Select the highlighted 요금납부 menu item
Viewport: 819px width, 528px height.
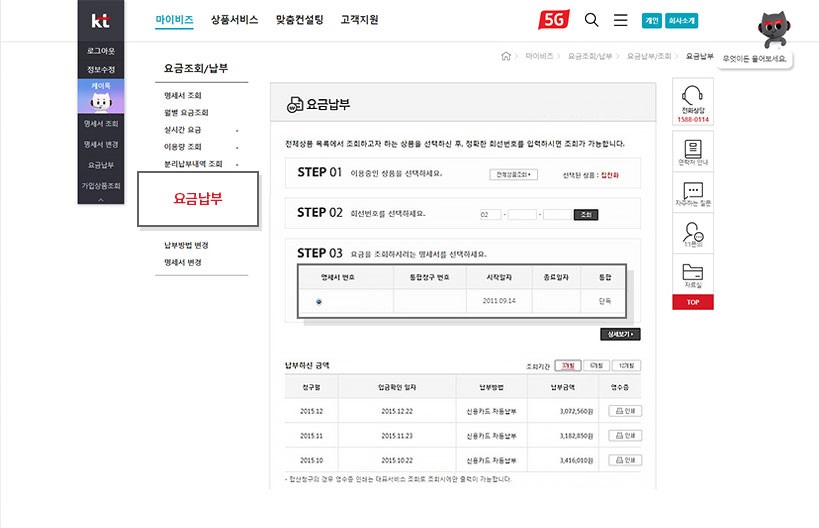tap(198, 199)
